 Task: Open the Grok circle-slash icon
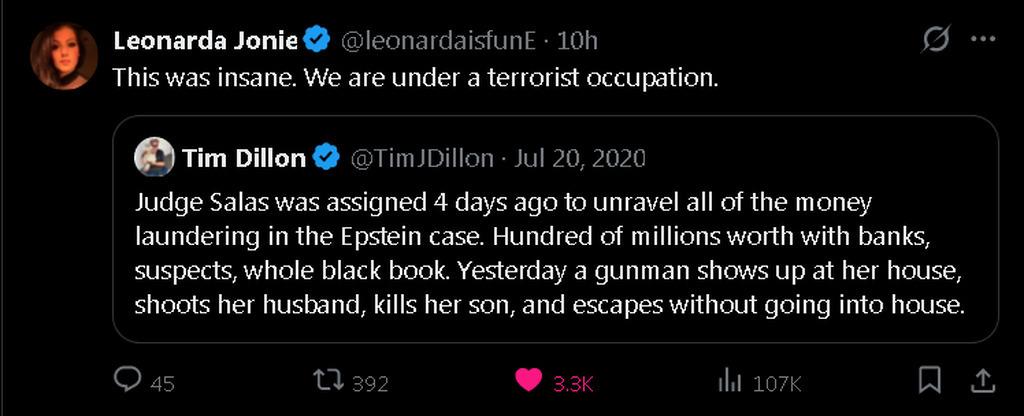(936, 40)
